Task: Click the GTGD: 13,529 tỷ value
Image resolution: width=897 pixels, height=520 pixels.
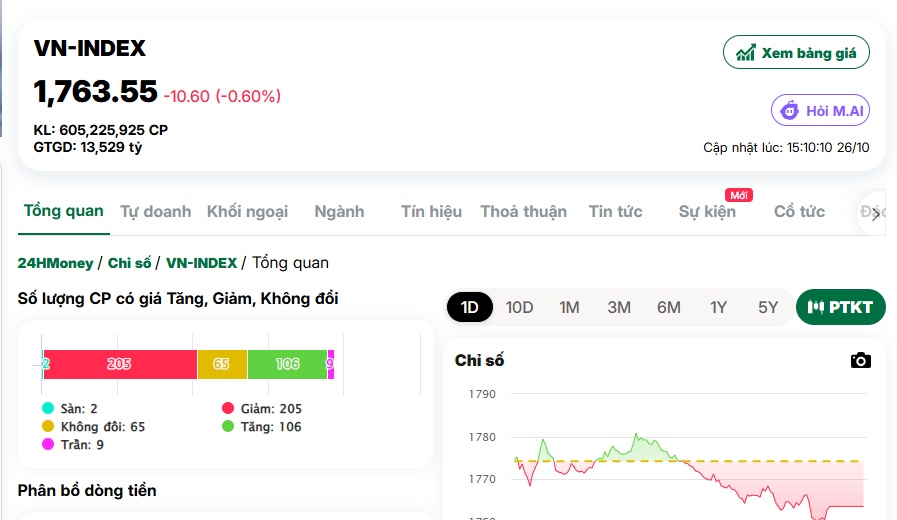Action: click(88, 147)
